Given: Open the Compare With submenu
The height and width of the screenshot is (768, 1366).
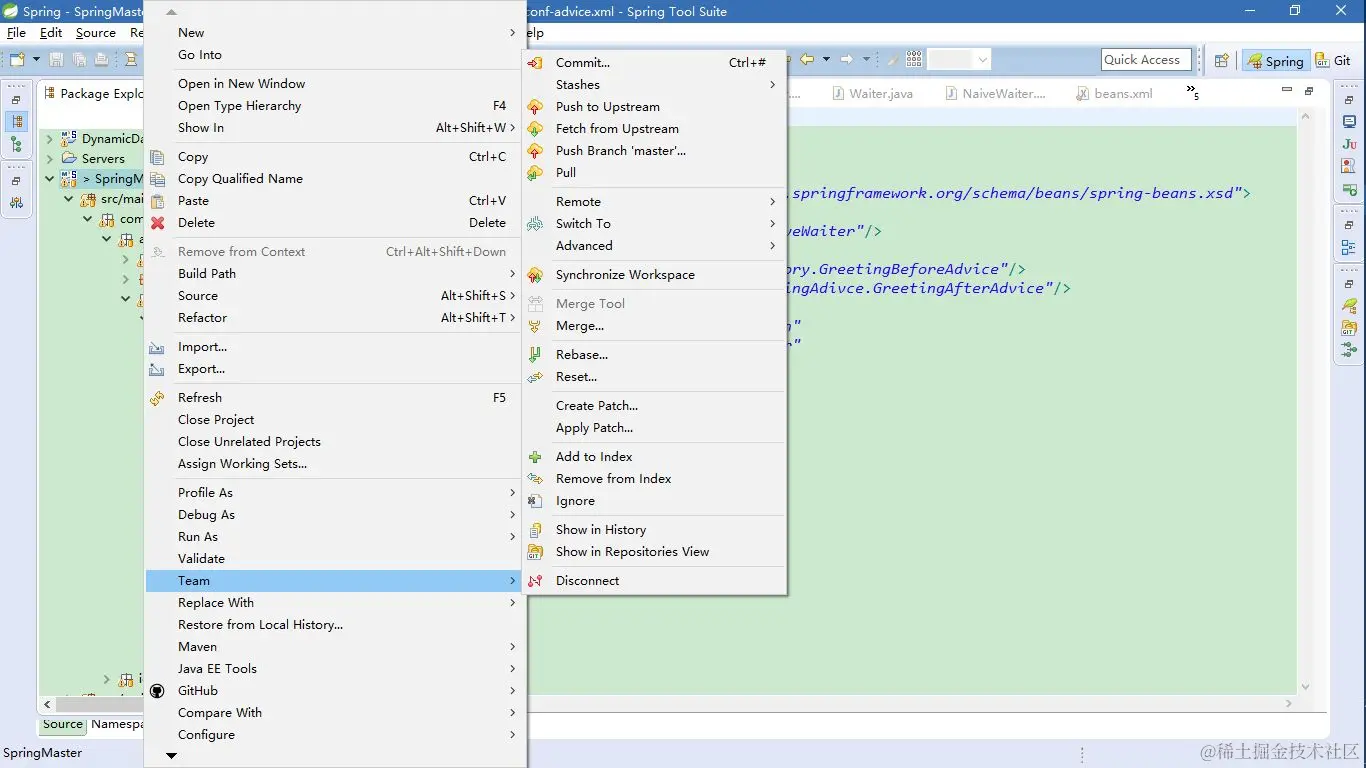Looking at the screenshot, I should pos(335,713).
